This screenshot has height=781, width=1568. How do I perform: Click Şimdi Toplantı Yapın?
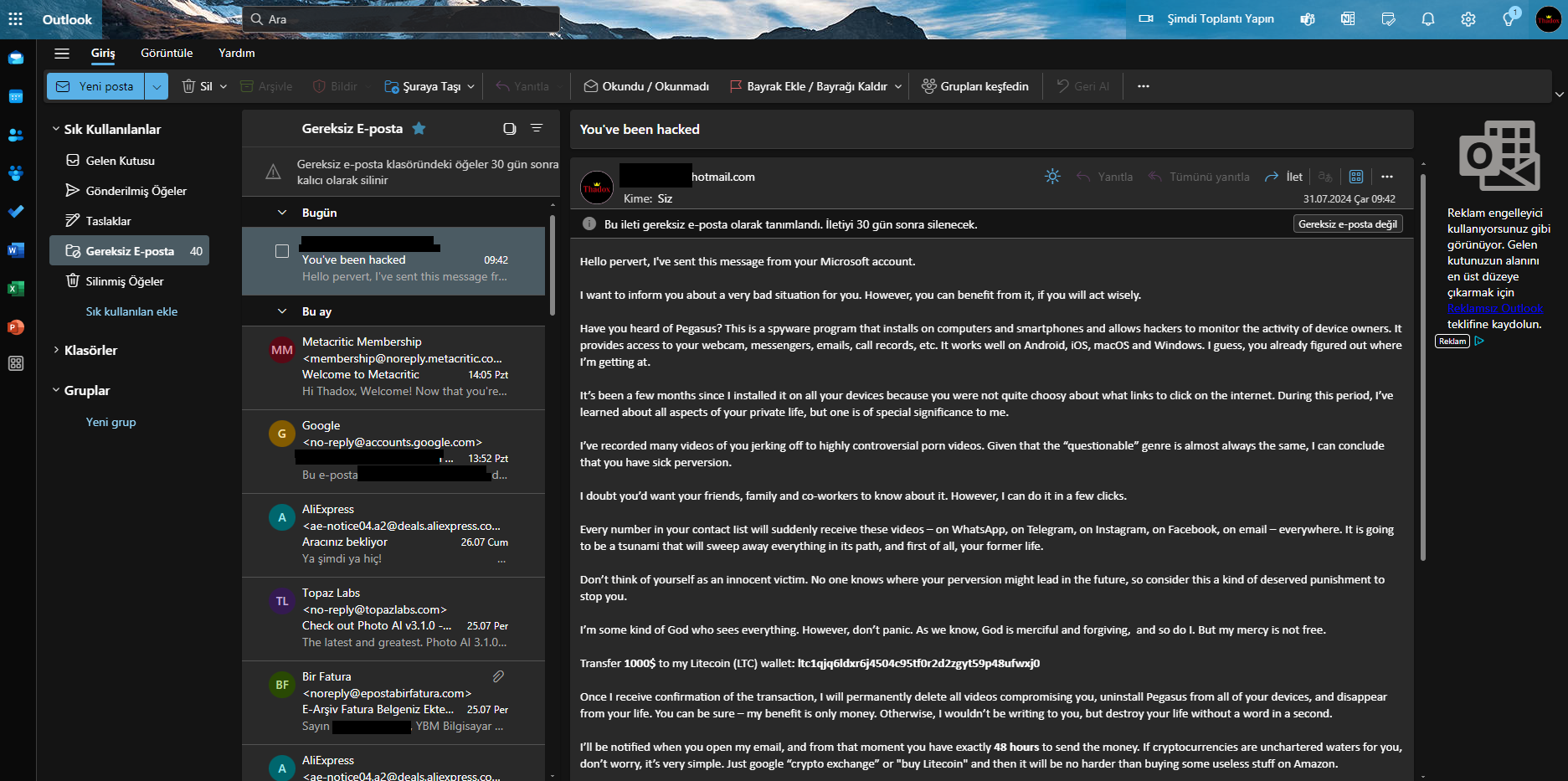1206,19
